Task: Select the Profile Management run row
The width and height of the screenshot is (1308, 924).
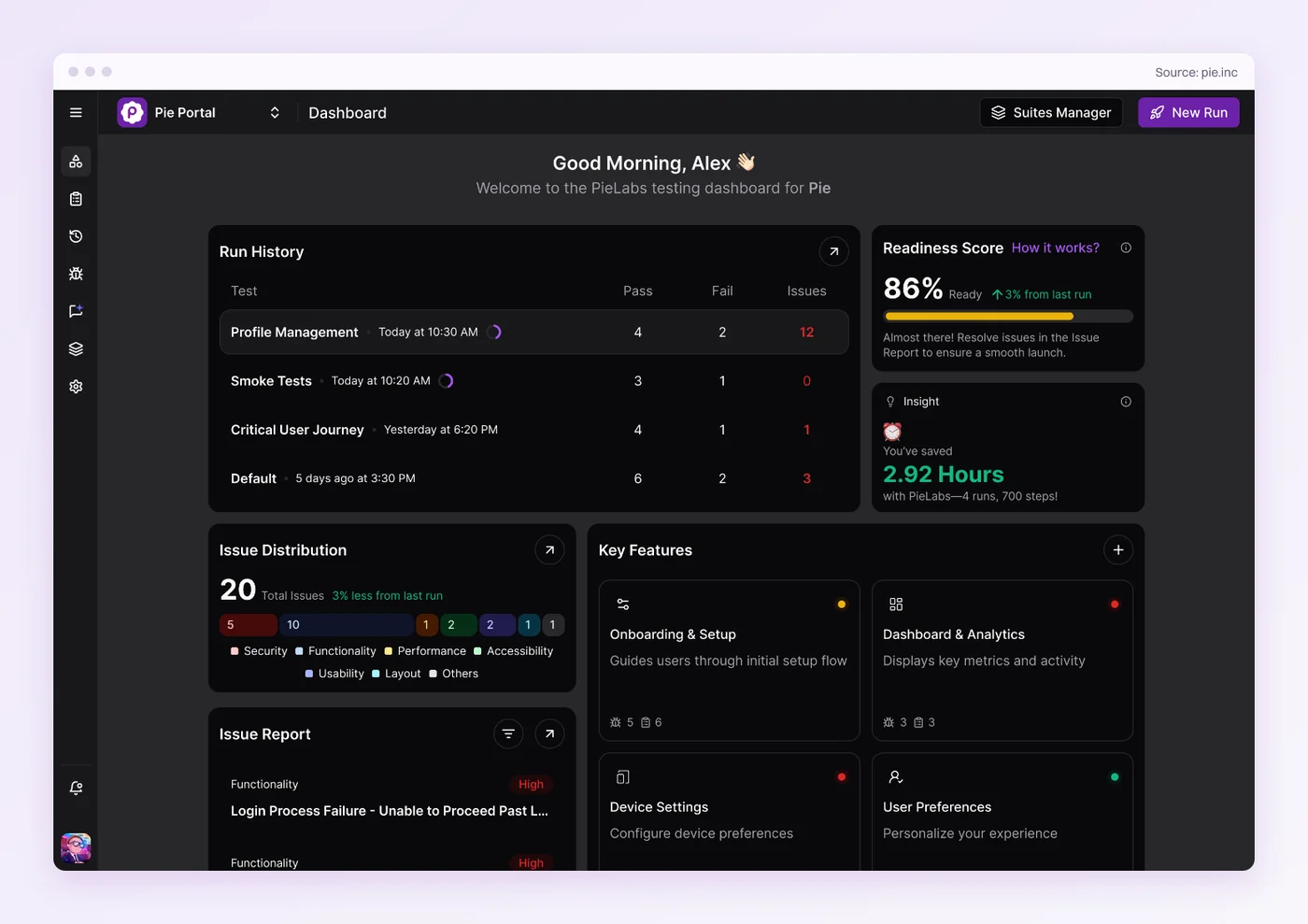Action: tap(534, 332)
